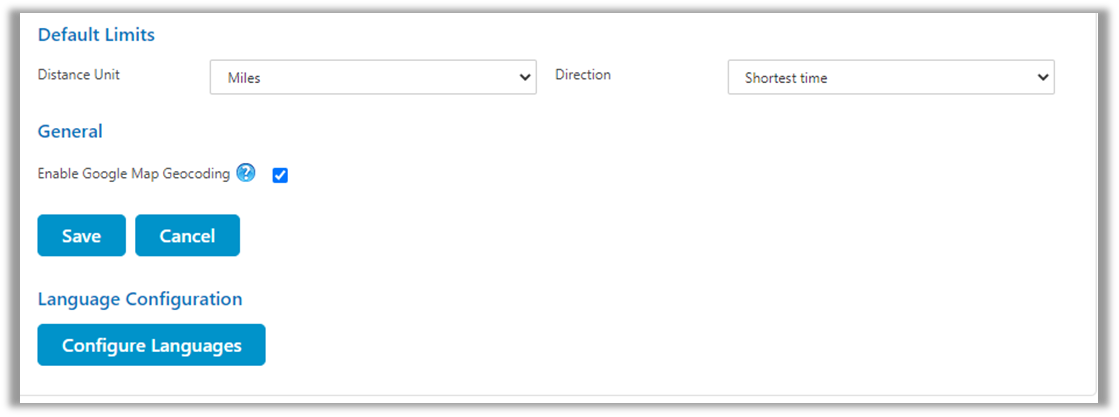Open Configure Languages
1119x417 pixels.
click(151, 345)
